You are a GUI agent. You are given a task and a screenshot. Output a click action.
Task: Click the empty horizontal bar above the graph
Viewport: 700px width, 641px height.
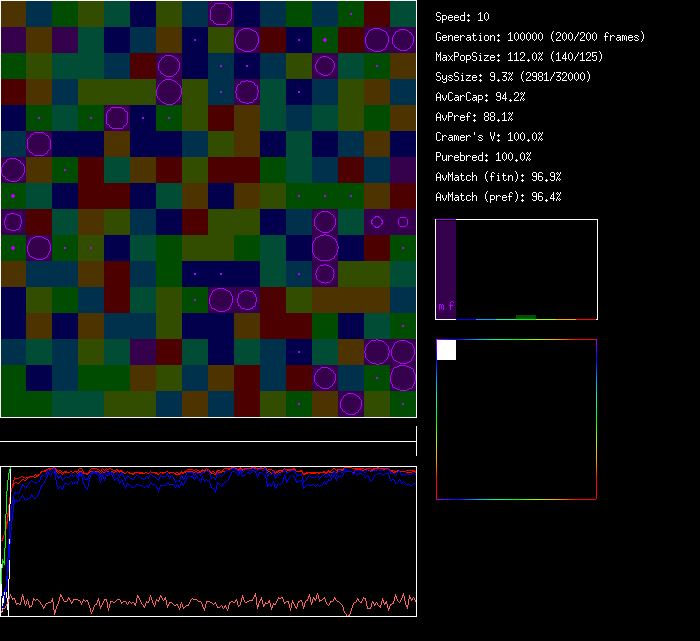[208, 433]
